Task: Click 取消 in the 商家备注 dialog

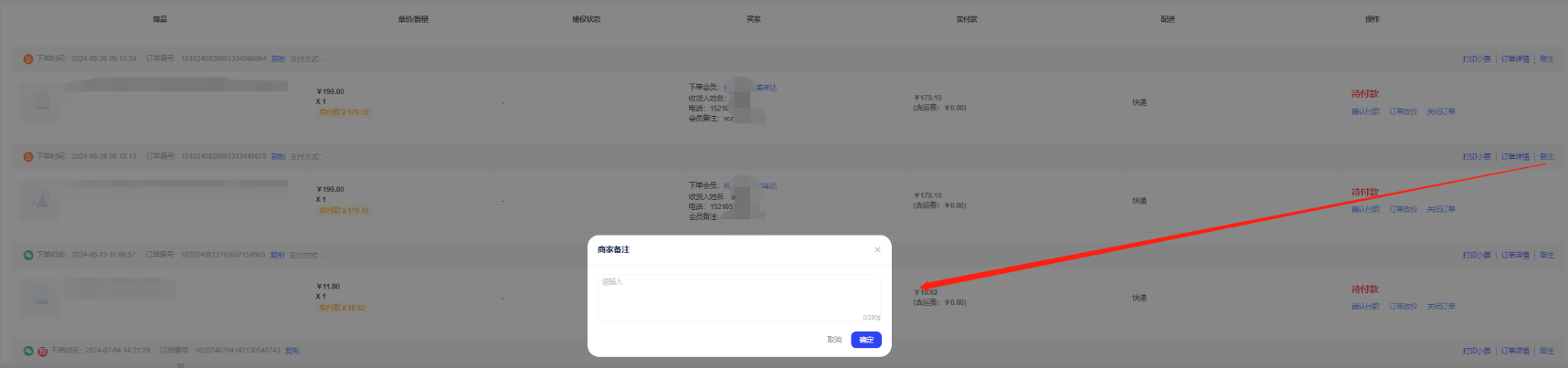Action: tap(833, 340)
